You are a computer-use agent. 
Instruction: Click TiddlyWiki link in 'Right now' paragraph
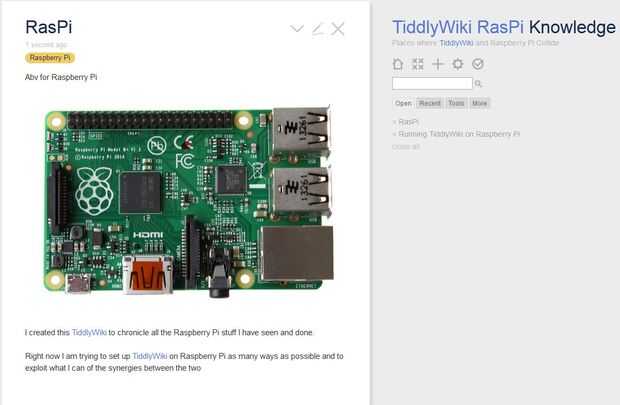click(149, 356)
